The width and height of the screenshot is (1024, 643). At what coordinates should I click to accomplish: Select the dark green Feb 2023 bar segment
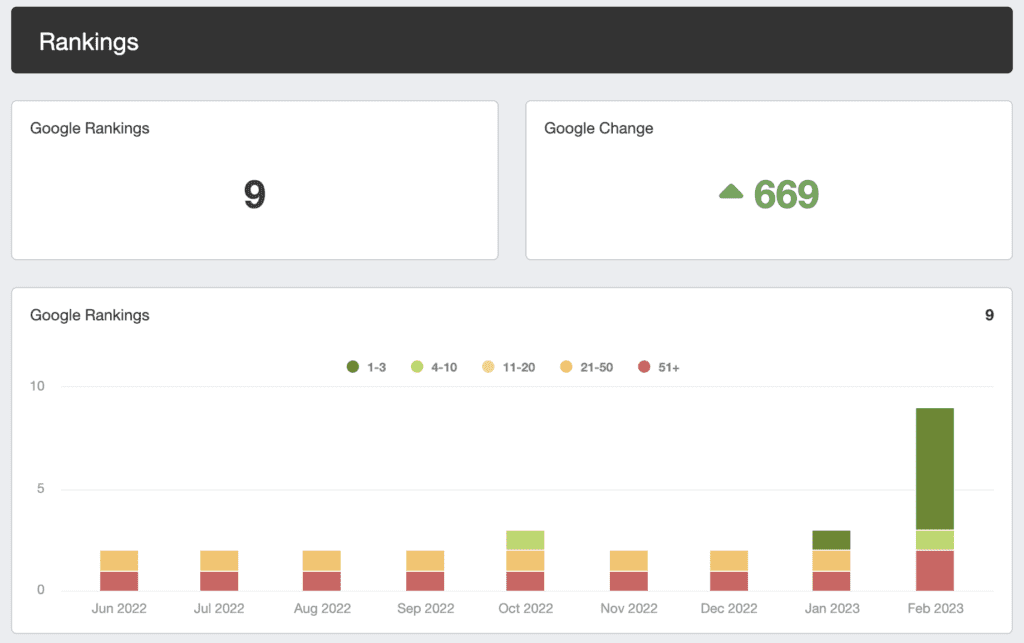click(935, 469)
